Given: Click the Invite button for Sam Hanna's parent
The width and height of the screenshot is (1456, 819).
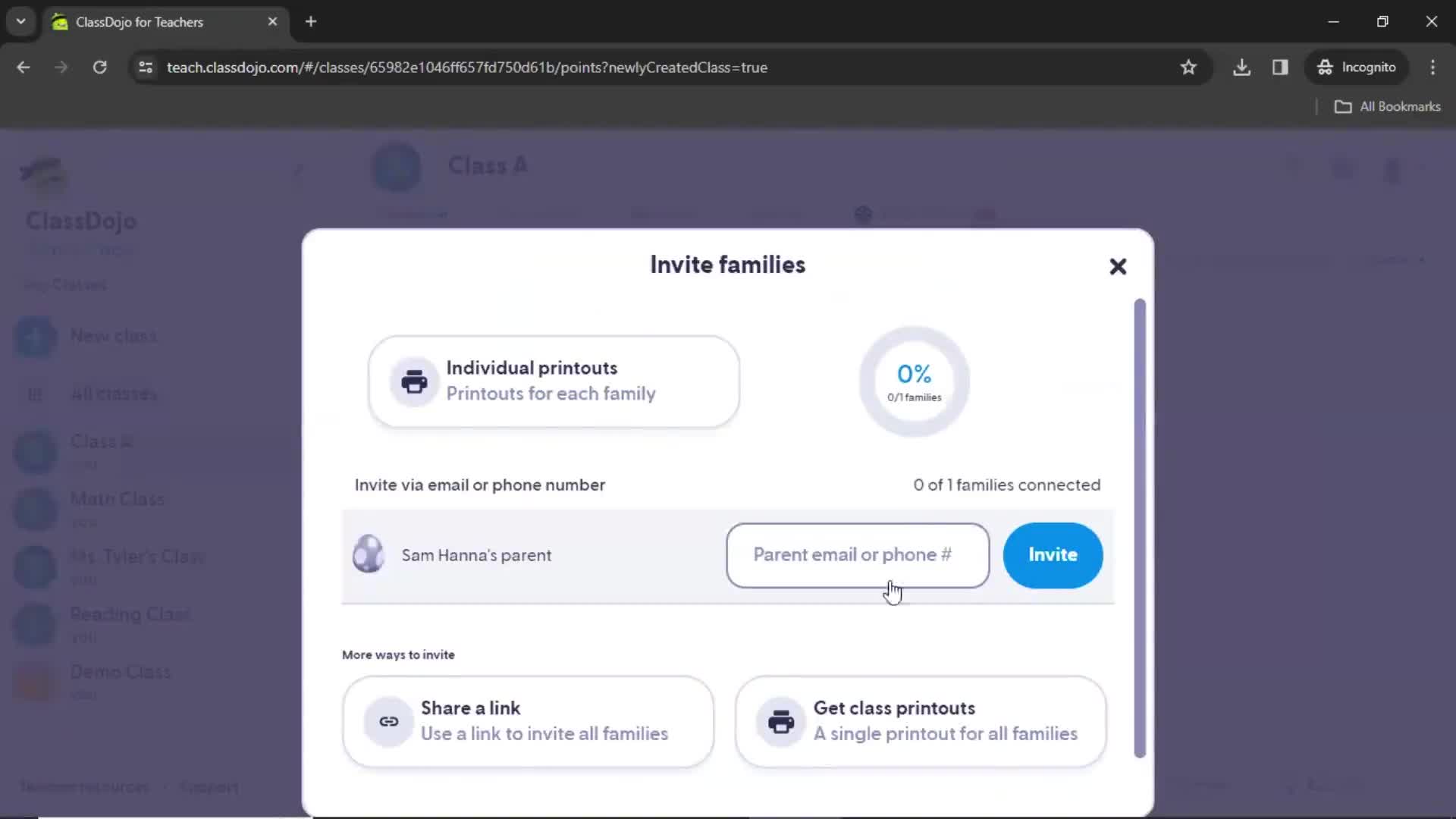Looking at the screenshot, I should (x=1053, y=554).
